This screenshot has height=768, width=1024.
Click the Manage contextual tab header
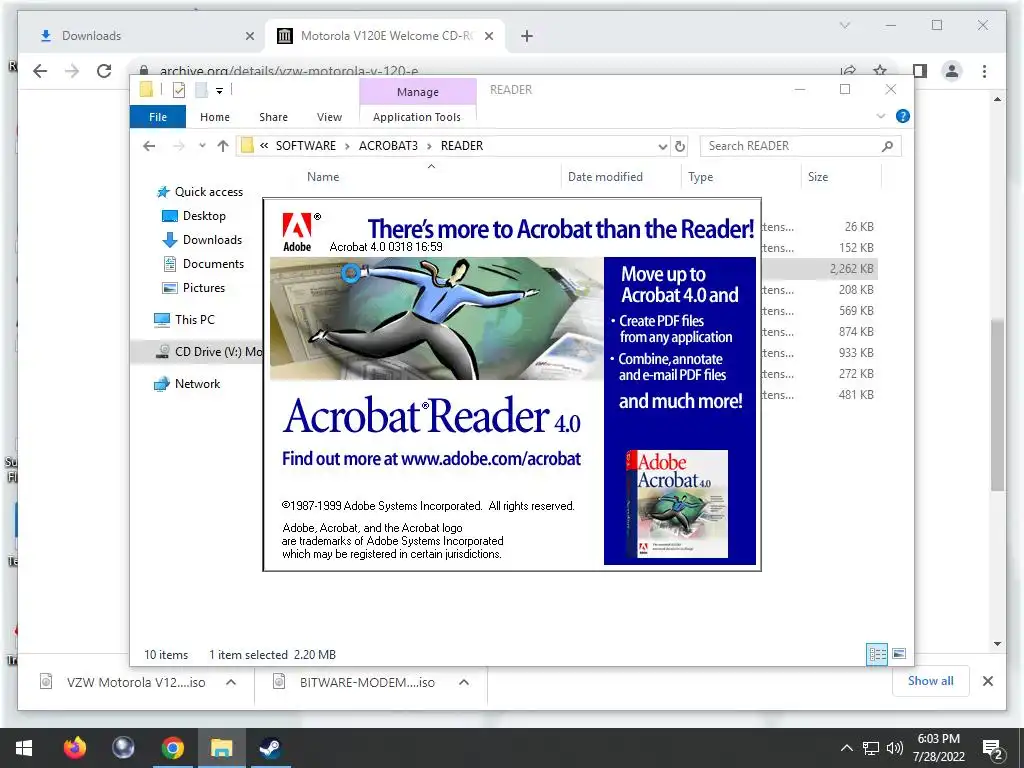(418, 92)
